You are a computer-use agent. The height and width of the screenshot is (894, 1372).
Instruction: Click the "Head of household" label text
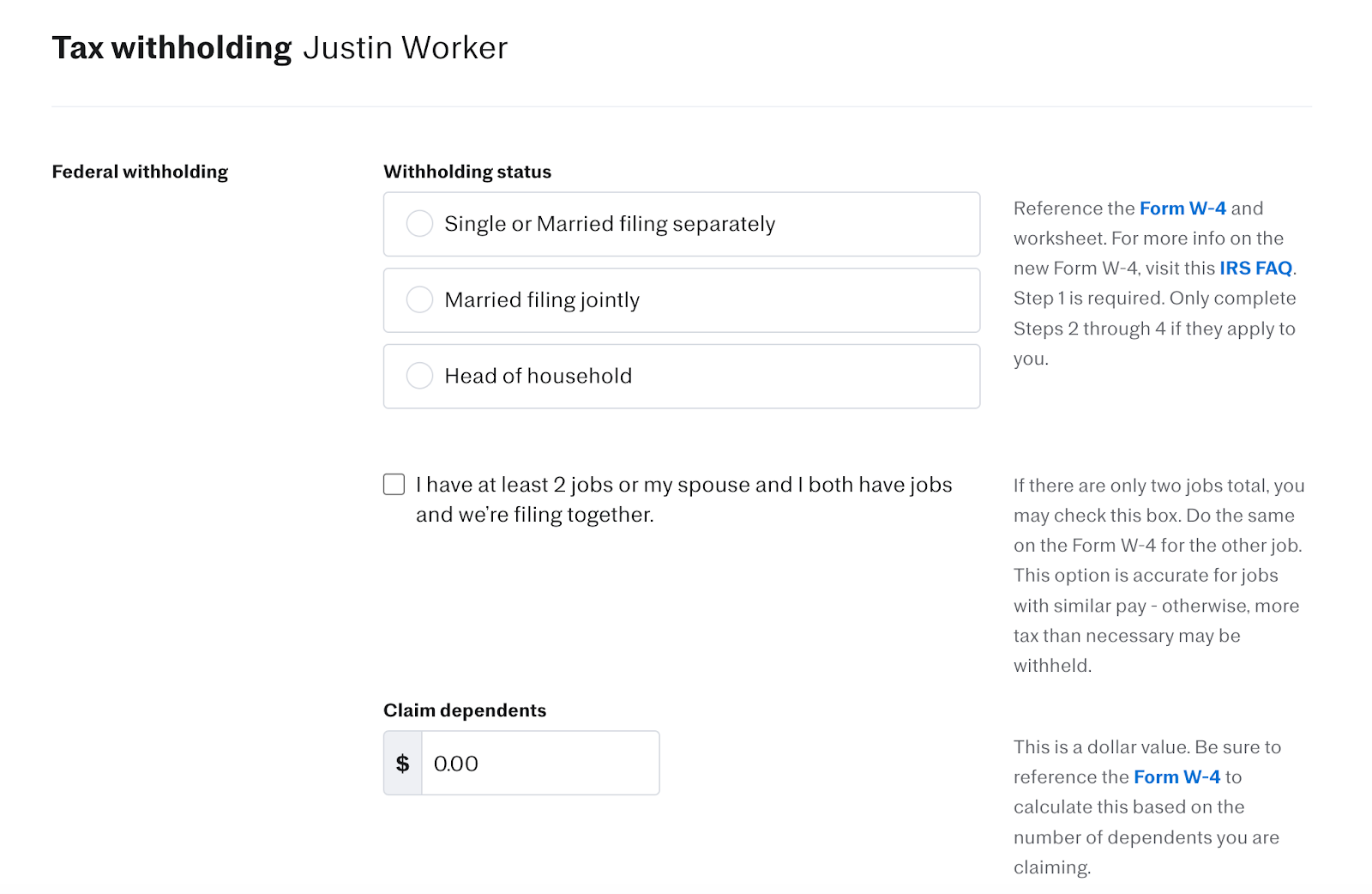(538, 376)
